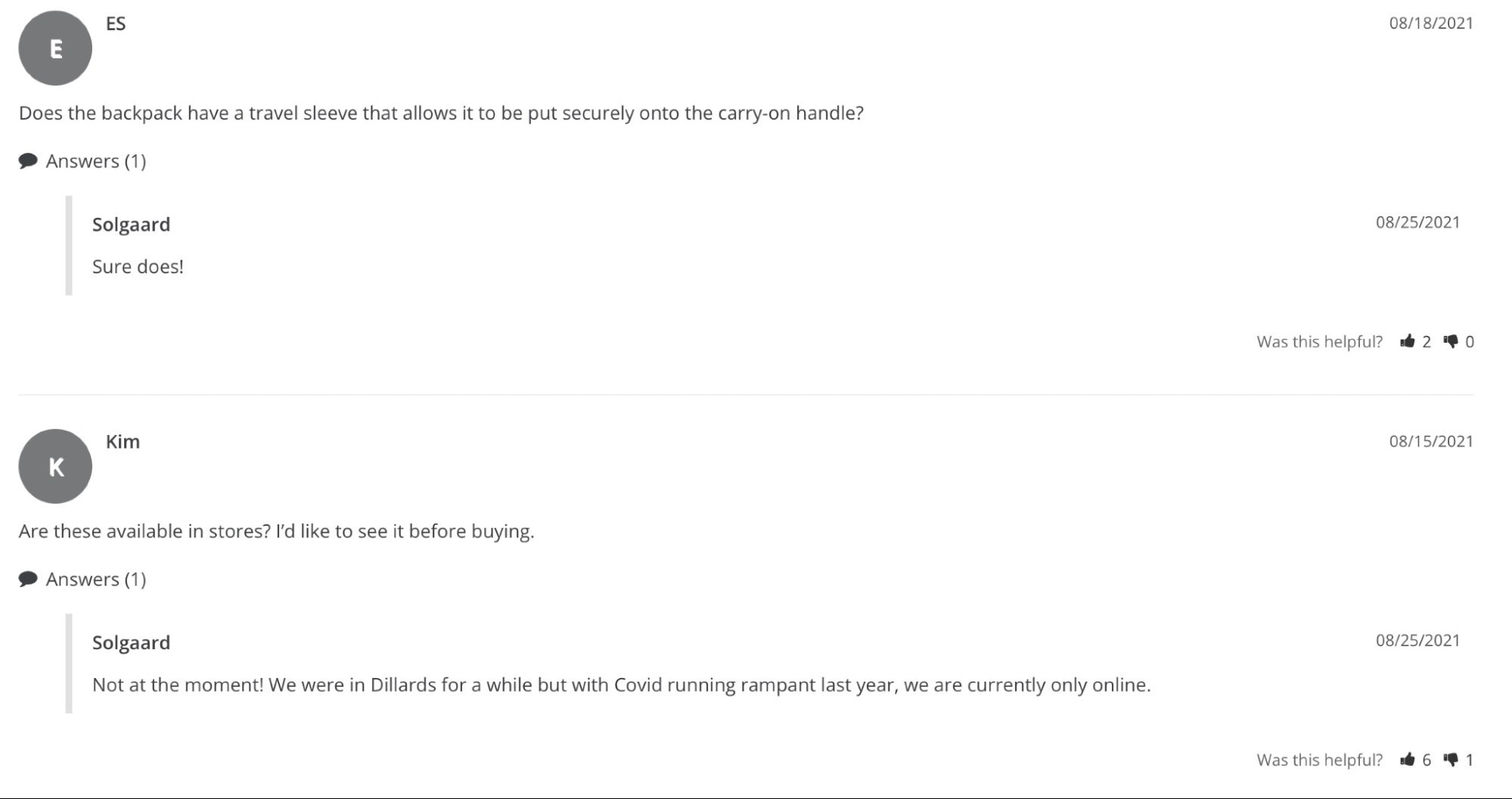Thumbs up Kim's stores question
Screen dimensions: 1512x799
1407,760
